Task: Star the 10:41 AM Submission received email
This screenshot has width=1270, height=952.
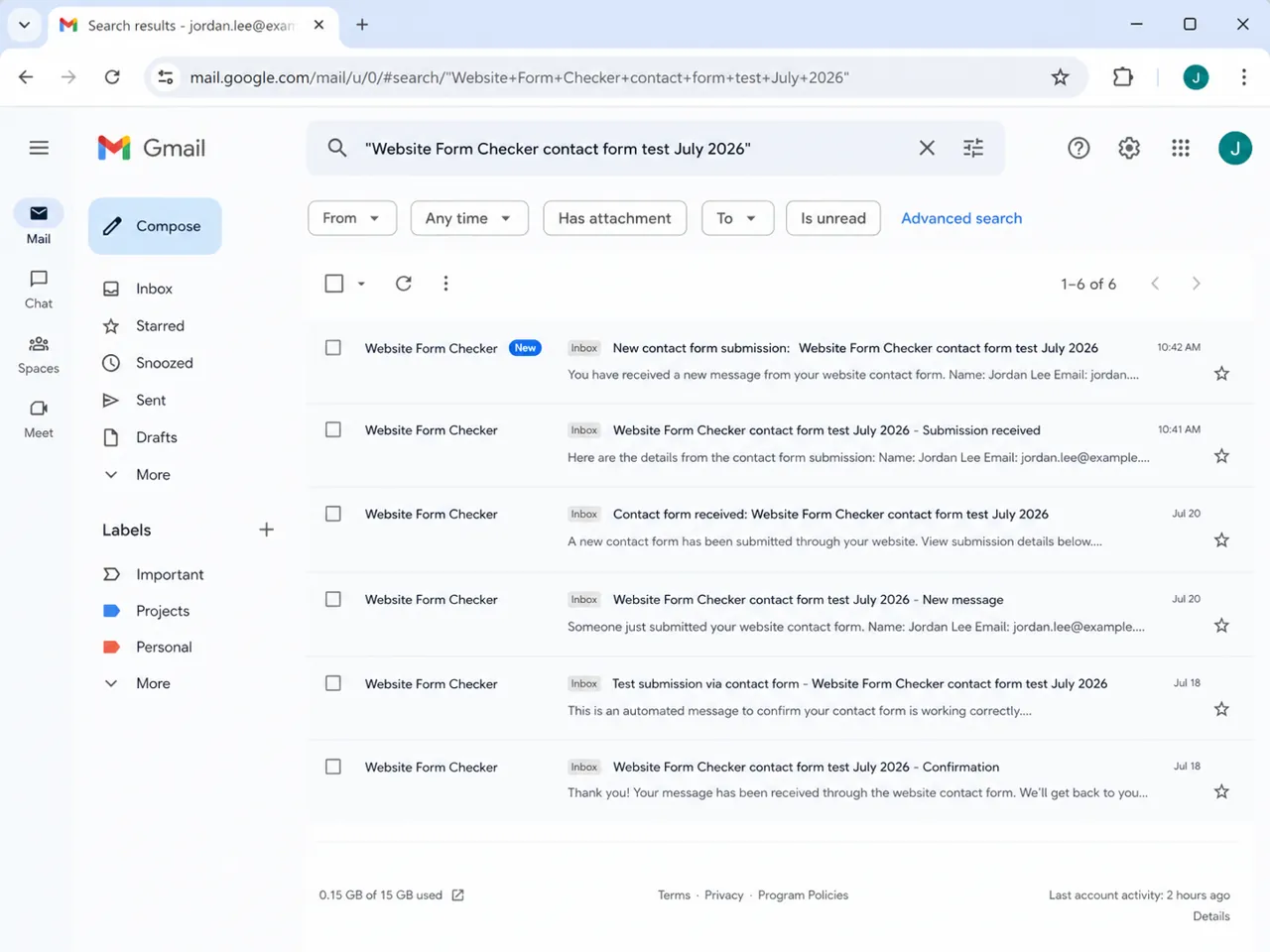Action: click(1221, 456)
